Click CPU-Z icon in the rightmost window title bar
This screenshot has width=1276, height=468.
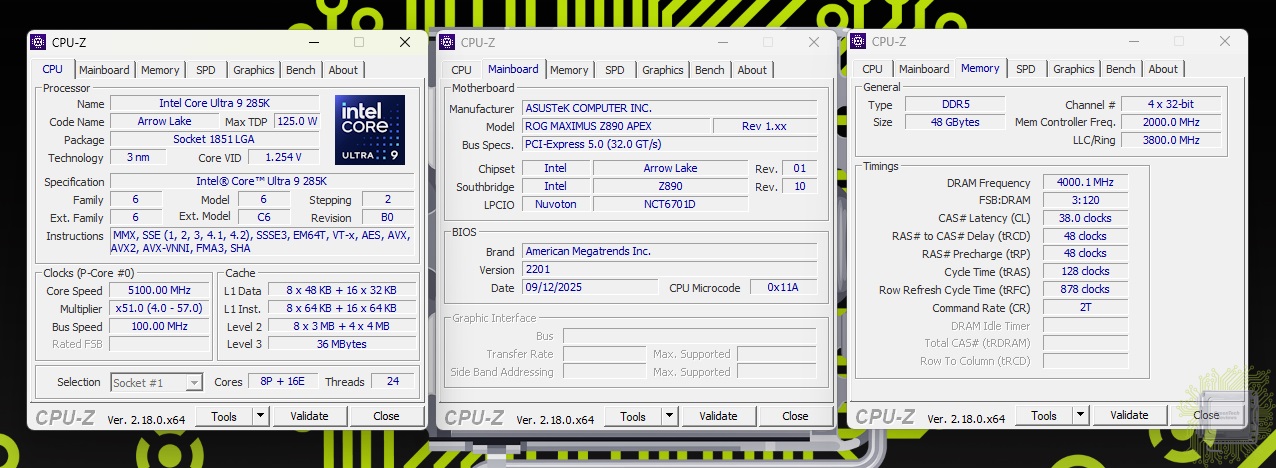[858, 41]
